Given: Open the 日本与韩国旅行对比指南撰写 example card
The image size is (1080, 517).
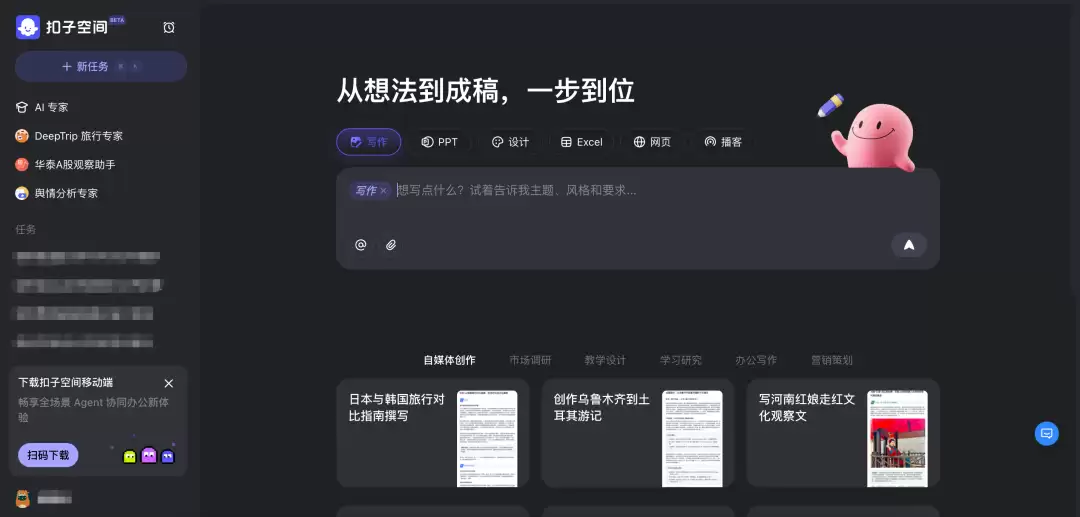Looking at the screenshot, I should coord(433,433).
